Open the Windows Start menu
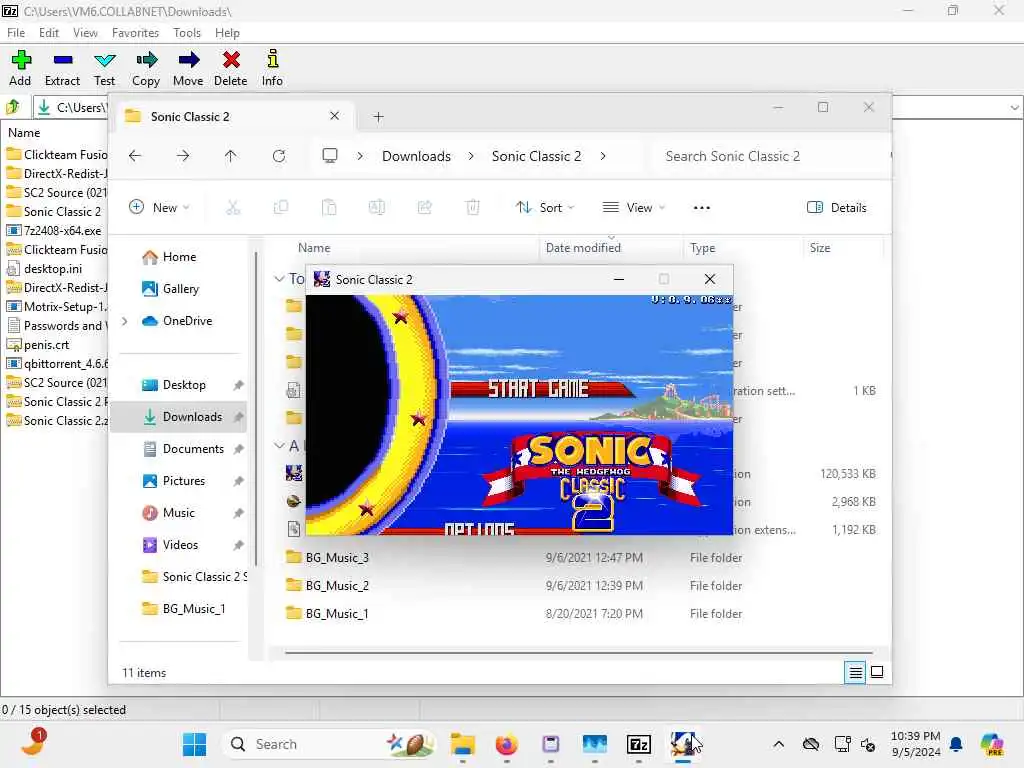1024x768 pixels. 194,744
